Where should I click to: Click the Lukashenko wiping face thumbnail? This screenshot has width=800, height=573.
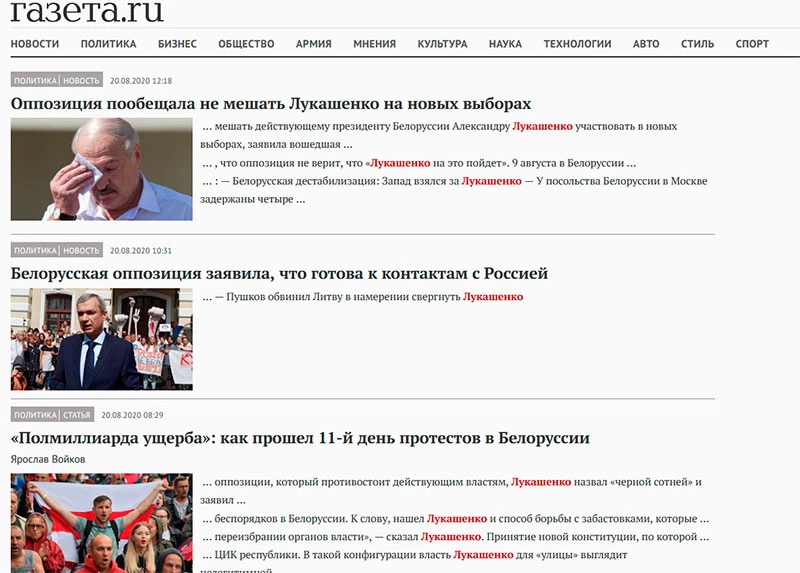tap(102, 169)
